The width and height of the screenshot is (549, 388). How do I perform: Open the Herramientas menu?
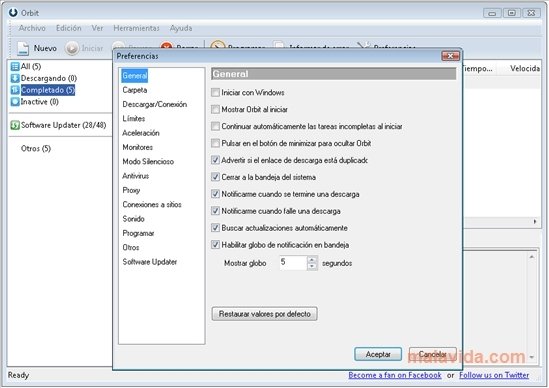[x=136, y=28]
